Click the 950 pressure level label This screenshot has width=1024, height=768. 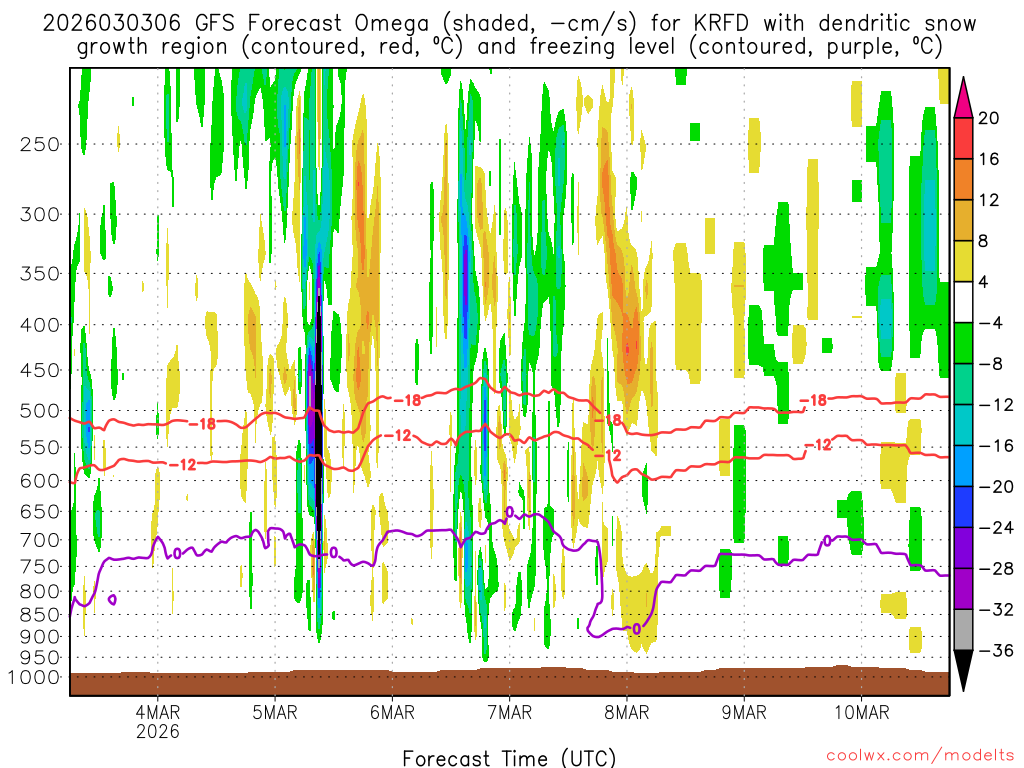pyautogui.click(x=40, y=658)
